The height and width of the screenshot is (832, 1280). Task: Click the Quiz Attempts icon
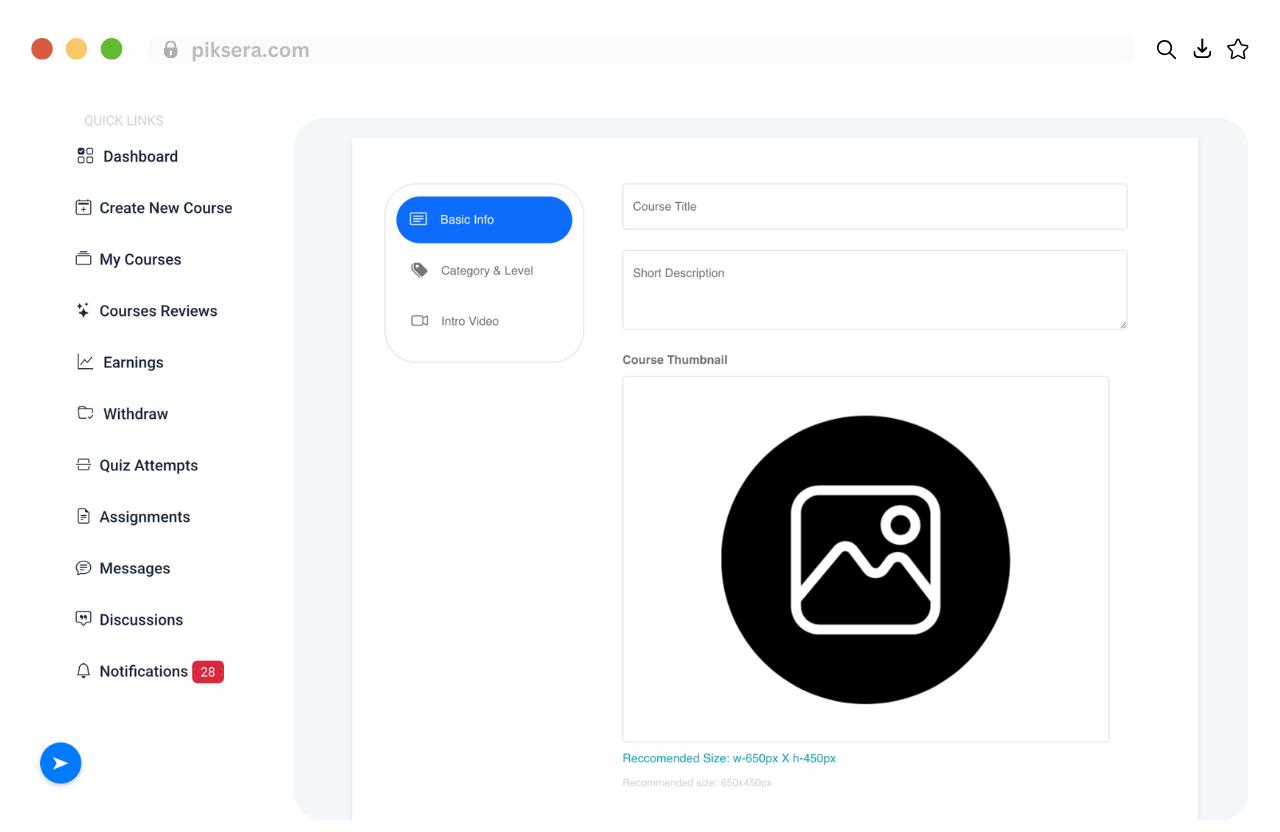tap(83, 465)
